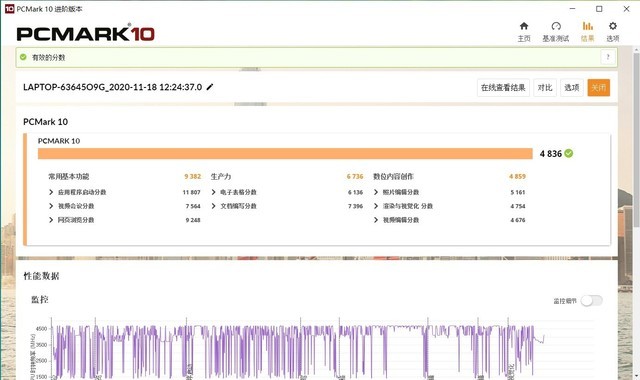Expand the 文档编写分数 row

[213, 206]
